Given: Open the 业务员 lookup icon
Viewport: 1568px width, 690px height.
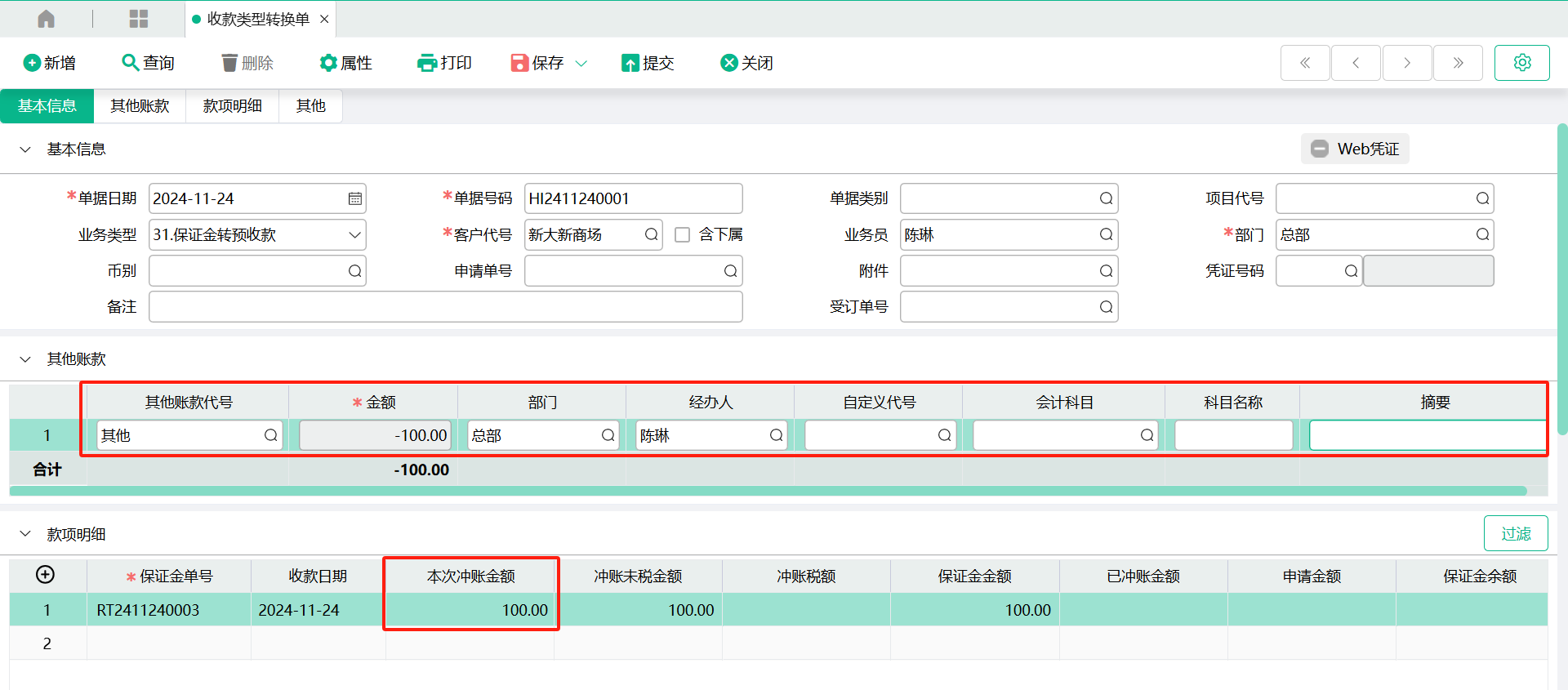Looking at the screenshot, I should 1107,234.
